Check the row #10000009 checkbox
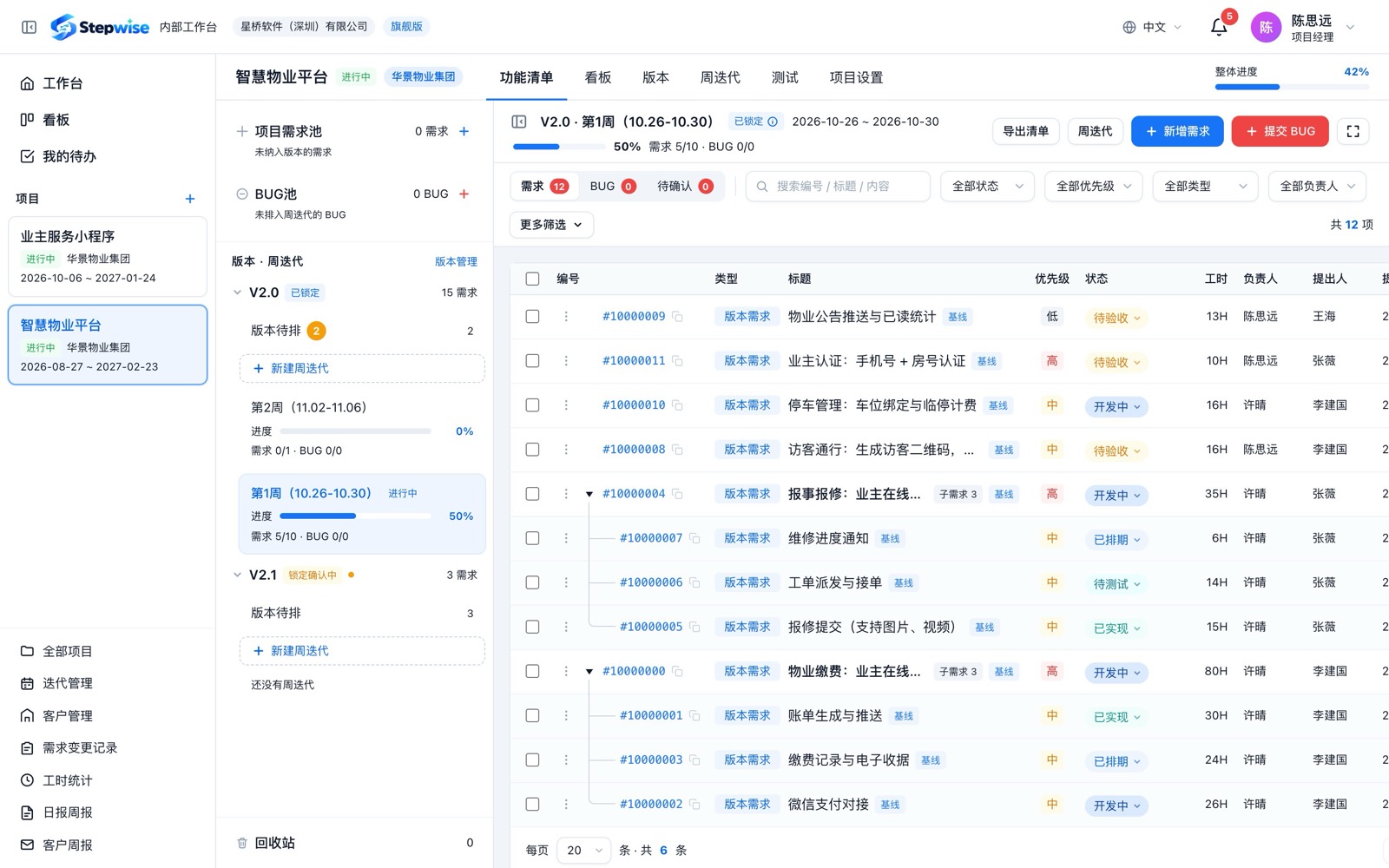Viewport: 1389px width, 868px height. pyautogui.click(x=533, y=317)
